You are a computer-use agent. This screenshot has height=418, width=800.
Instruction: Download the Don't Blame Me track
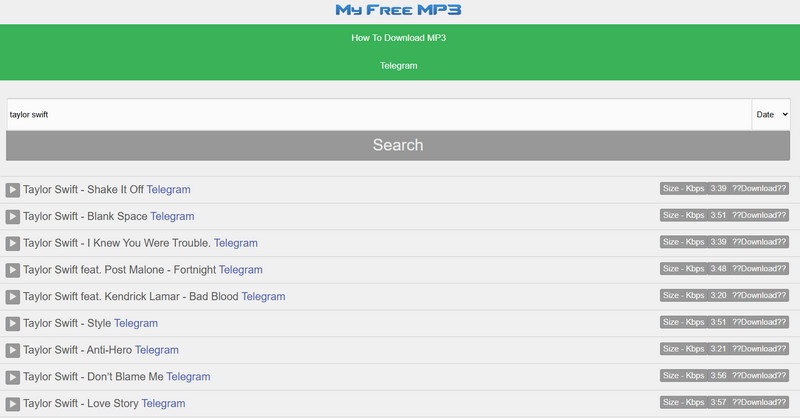pyautogui.click(x=759, y=376)
